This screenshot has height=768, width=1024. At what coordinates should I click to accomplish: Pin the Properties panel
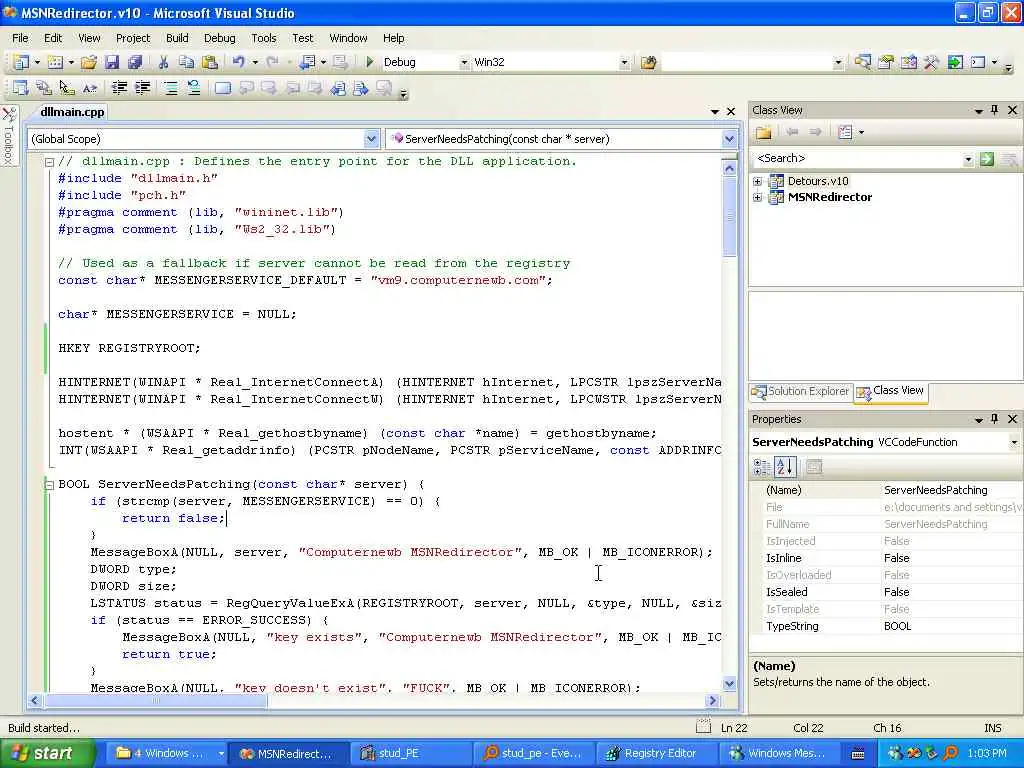pos(995,419)
